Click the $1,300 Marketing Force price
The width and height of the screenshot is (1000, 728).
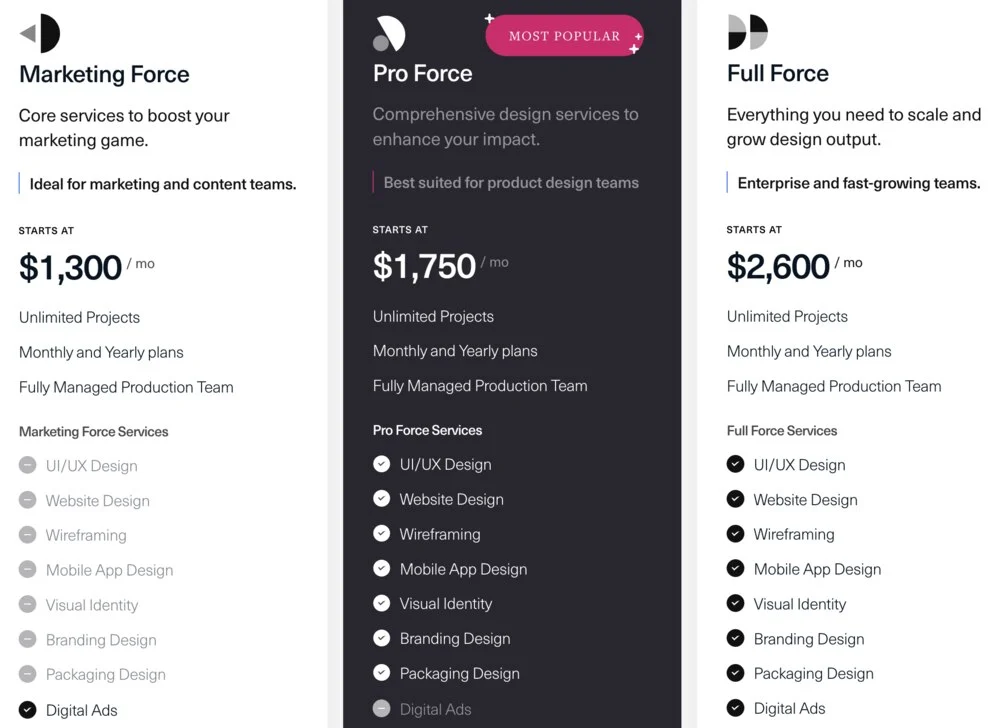coord(70,267)
